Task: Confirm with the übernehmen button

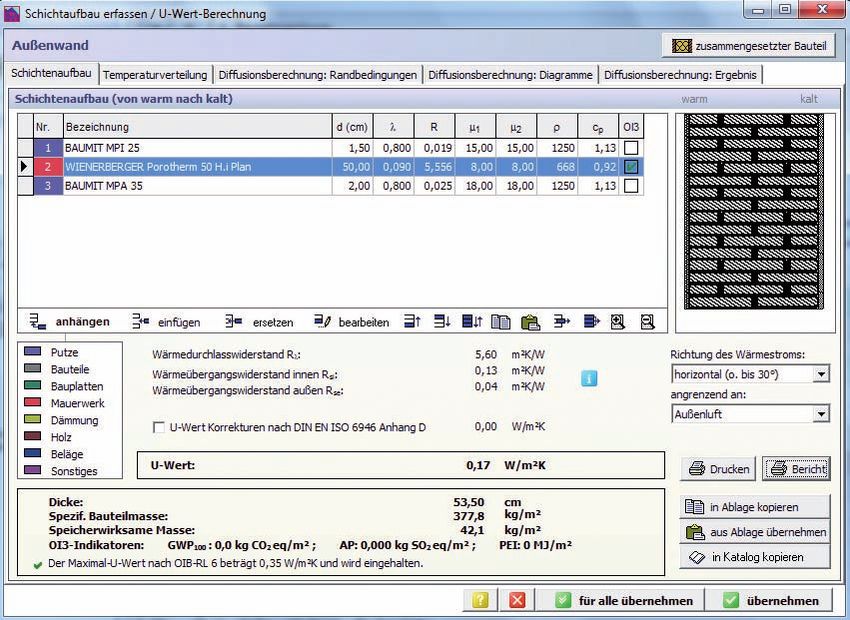Action: point(770,600)
